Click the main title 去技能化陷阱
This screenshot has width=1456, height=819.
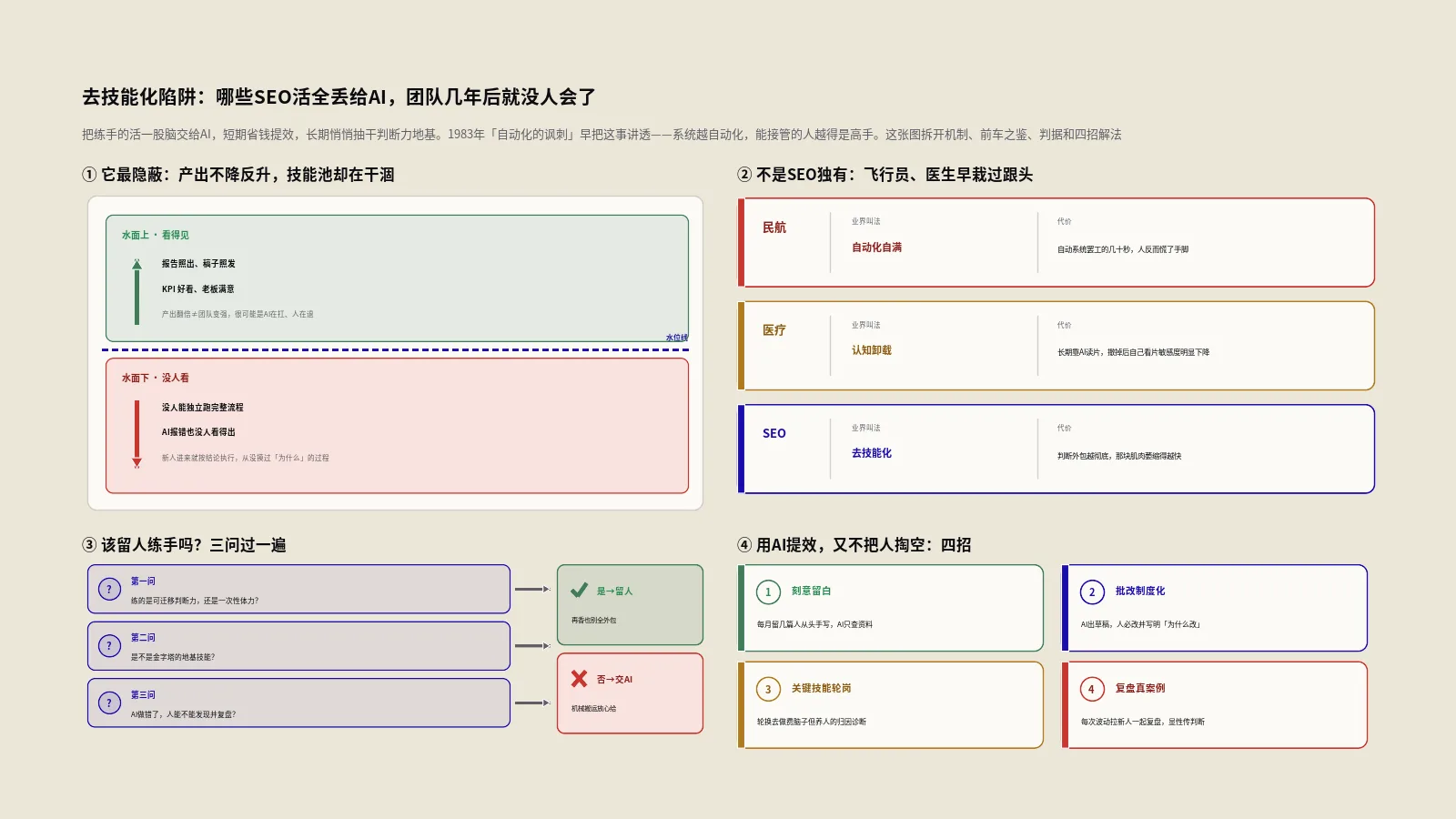point(339,96)
